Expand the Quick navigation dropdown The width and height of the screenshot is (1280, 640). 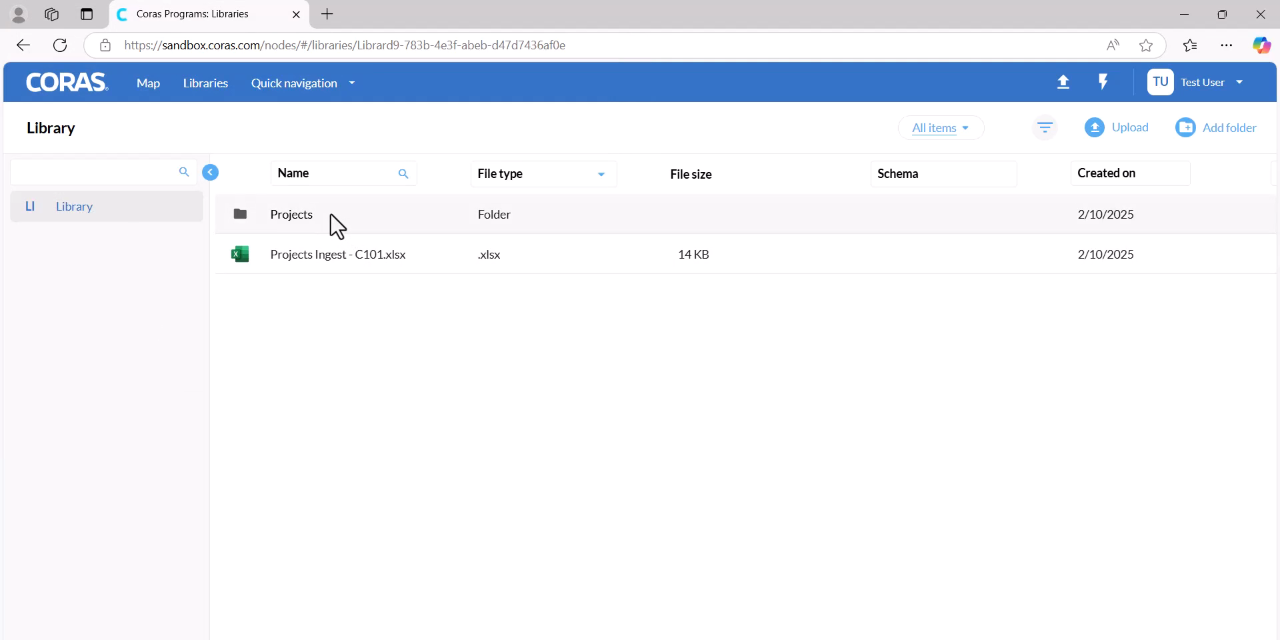click(x=303, y=83)
